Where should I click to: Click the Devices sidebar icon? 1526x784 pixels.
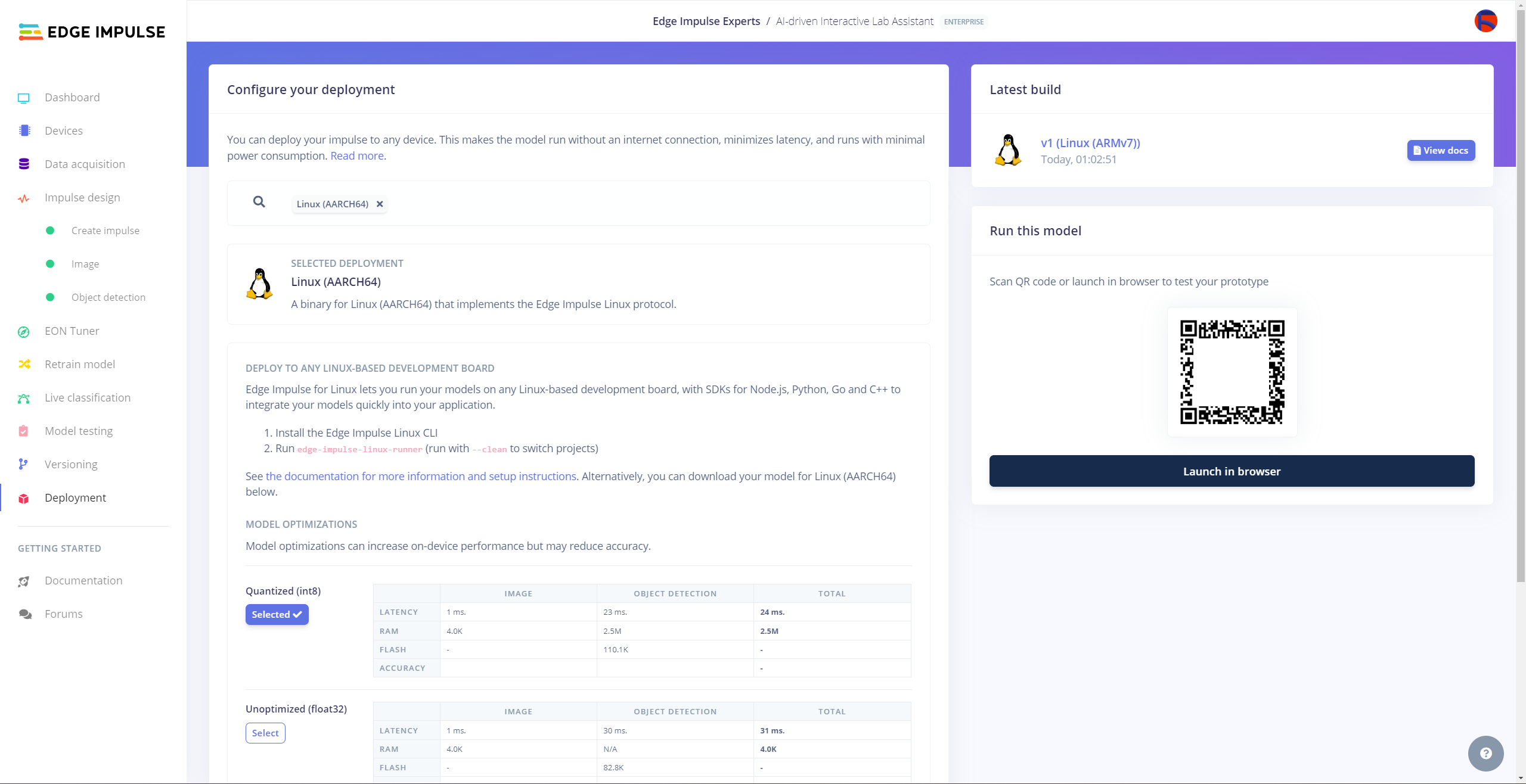[24, 131]
